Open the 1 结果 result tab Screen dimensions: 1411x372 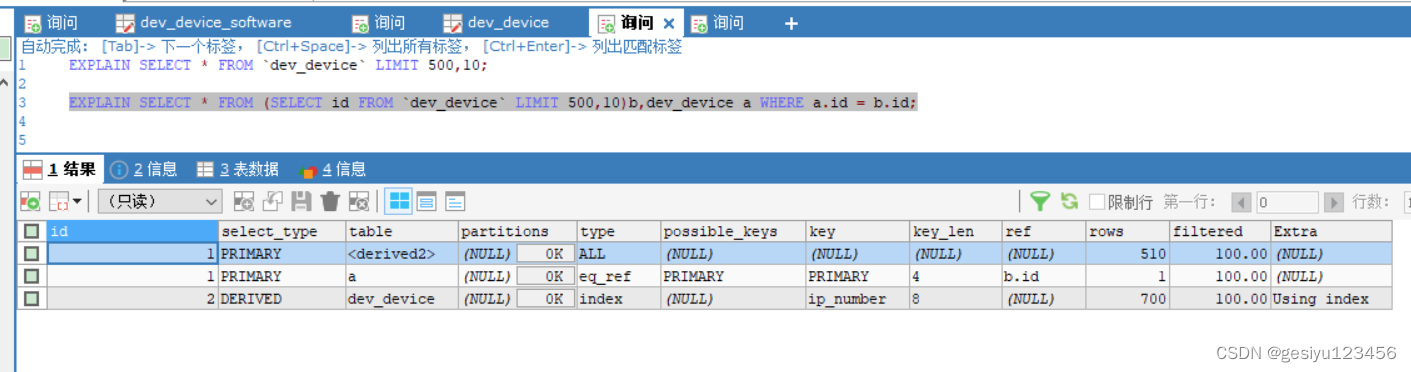tap(60, 169)
